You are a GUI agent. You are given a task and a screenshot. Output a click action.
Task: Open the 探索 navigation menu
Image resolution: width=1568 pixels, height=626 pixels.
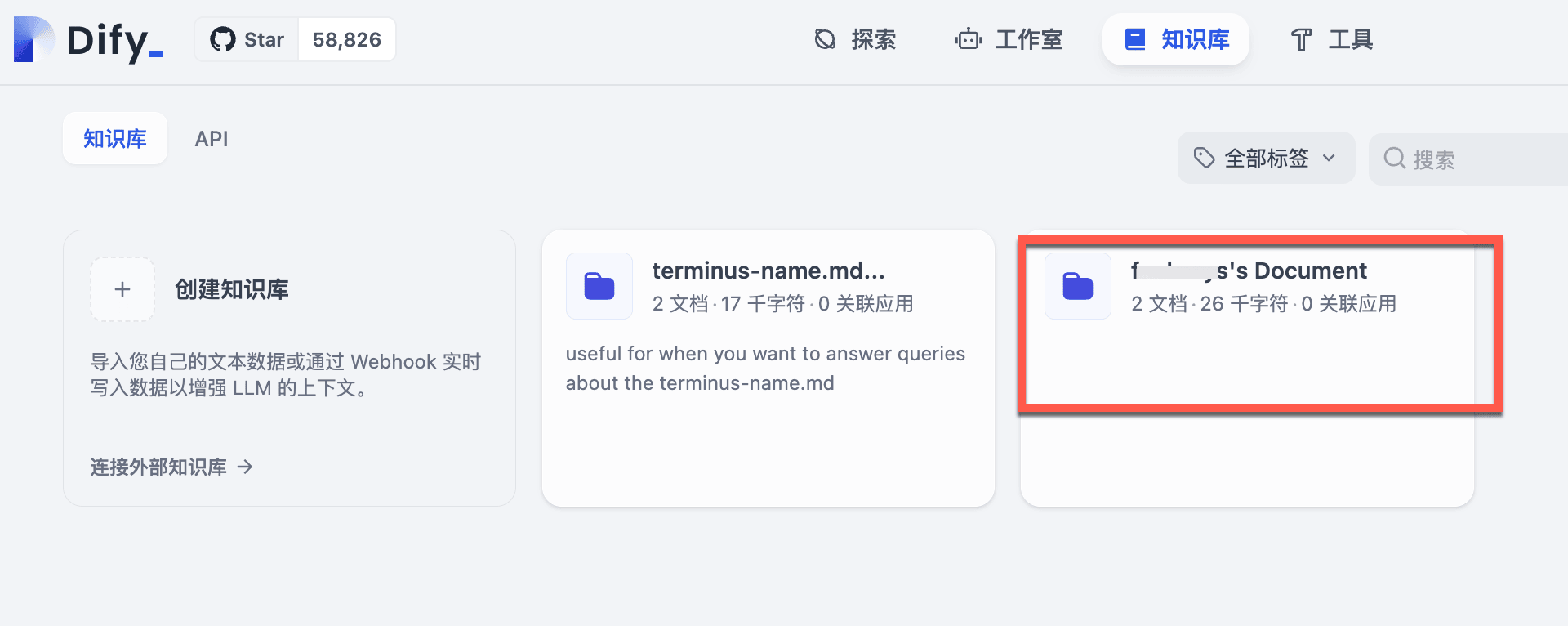(855, 39)
